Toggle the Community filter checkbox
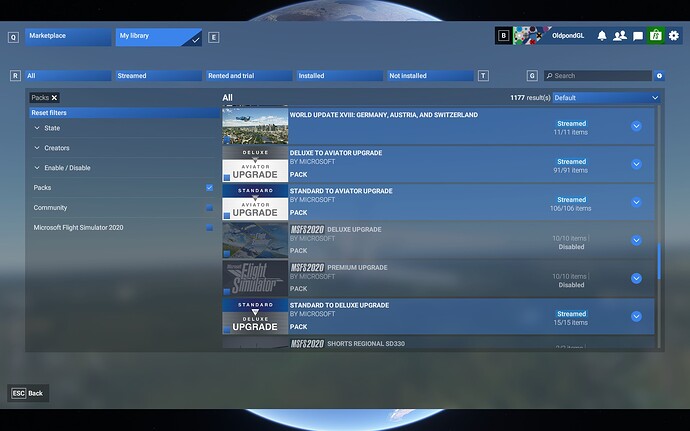Image resolution: width=690 pixels, height=431 pixels. pos(209,208)
